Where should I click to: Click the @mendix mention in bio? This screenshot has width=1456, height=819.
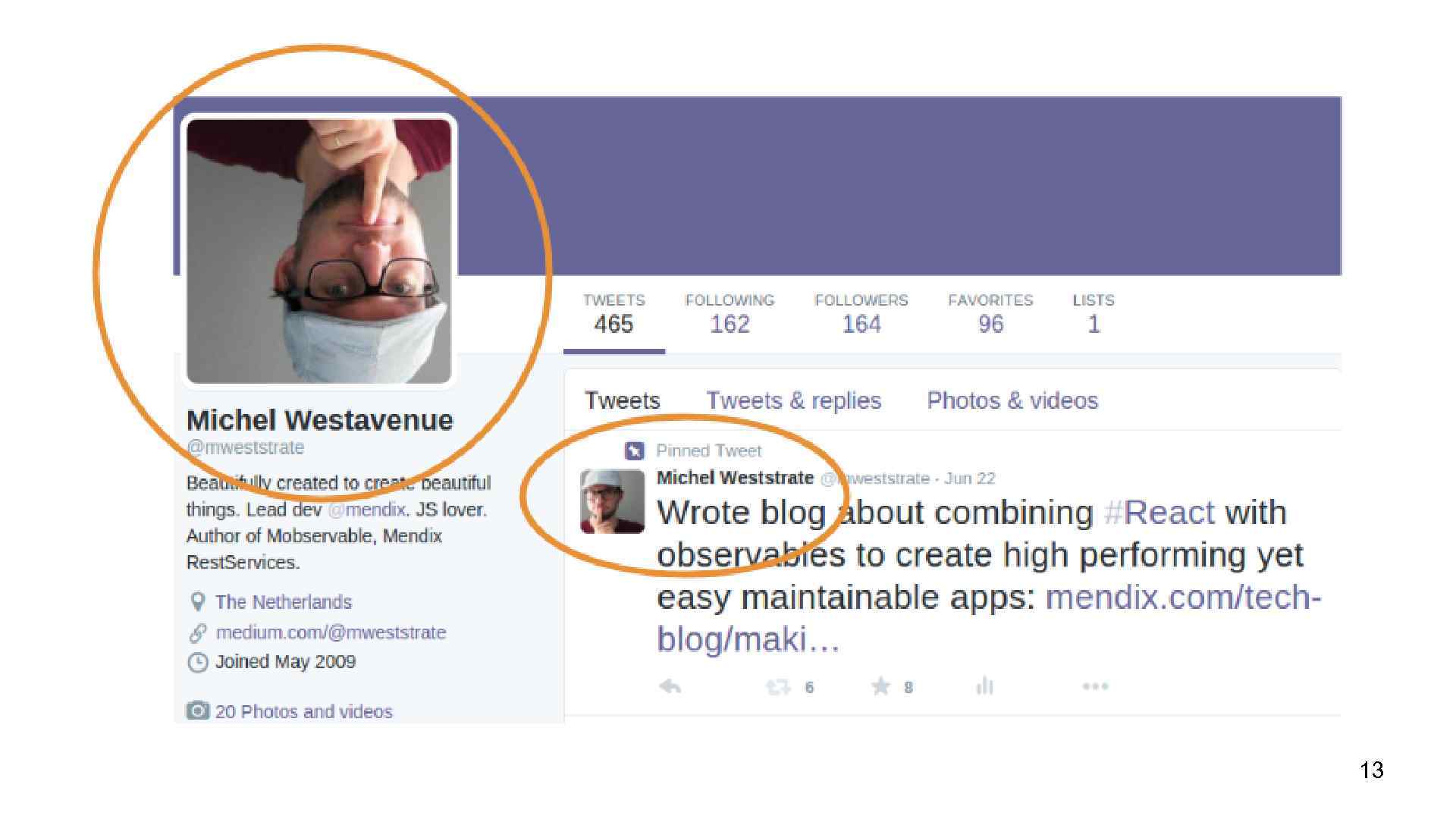tap(368, 510)
